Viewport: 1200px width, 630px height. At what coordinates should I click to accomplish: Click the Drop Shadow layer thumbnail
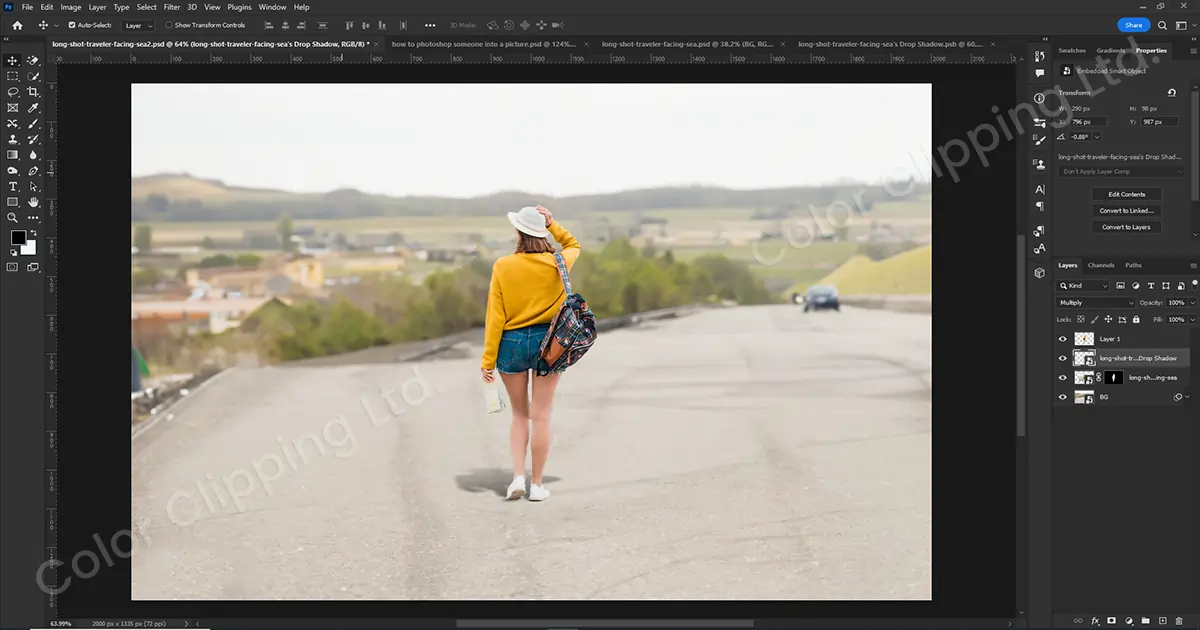pyautogui.click(x=1084, y=358)
